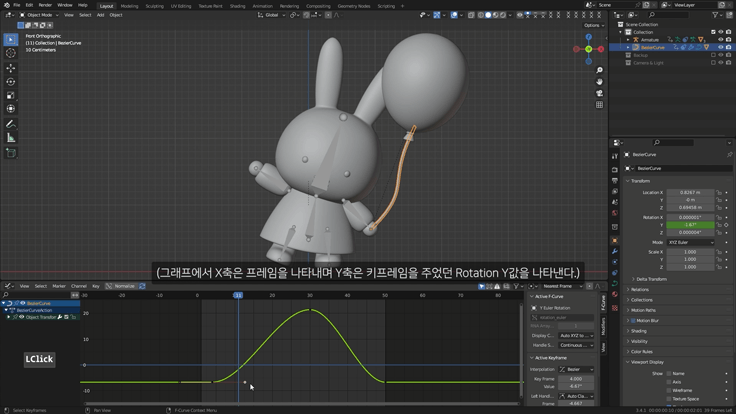Open the Modifiers side tab in graph editor
The image size is (736, 414).
pyautogui.click(x=603, y=326)
